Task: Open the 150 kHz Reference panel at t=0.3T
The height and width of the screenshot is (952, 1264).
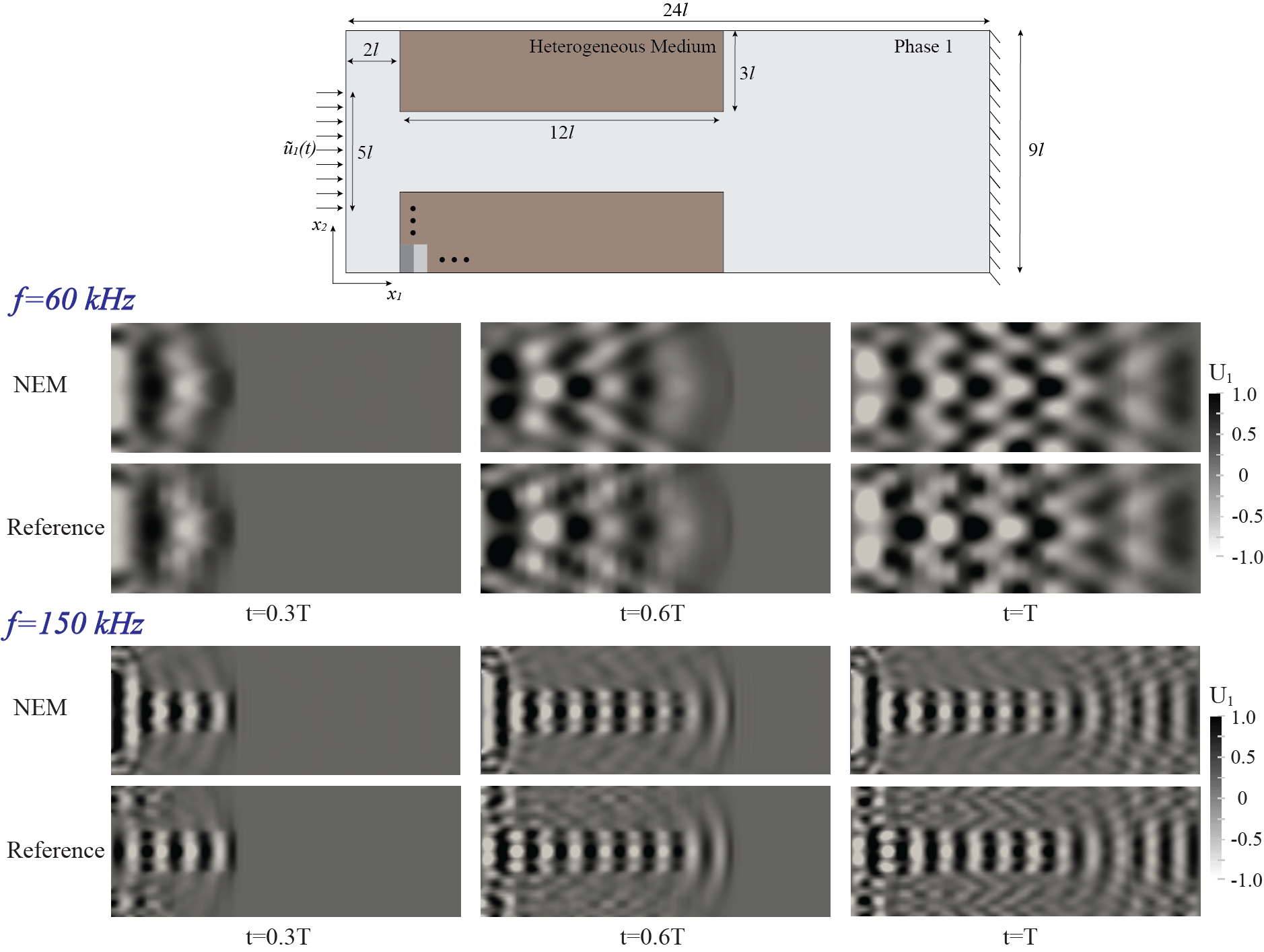Action: click(x=285, y=851)
